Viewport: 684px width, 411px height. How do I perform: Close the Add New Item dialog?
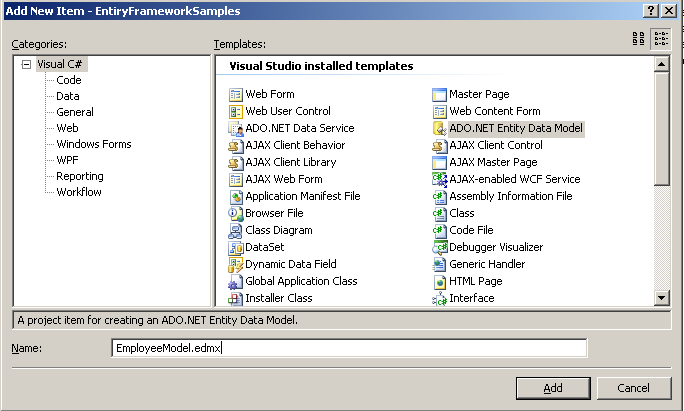point(669,10)
